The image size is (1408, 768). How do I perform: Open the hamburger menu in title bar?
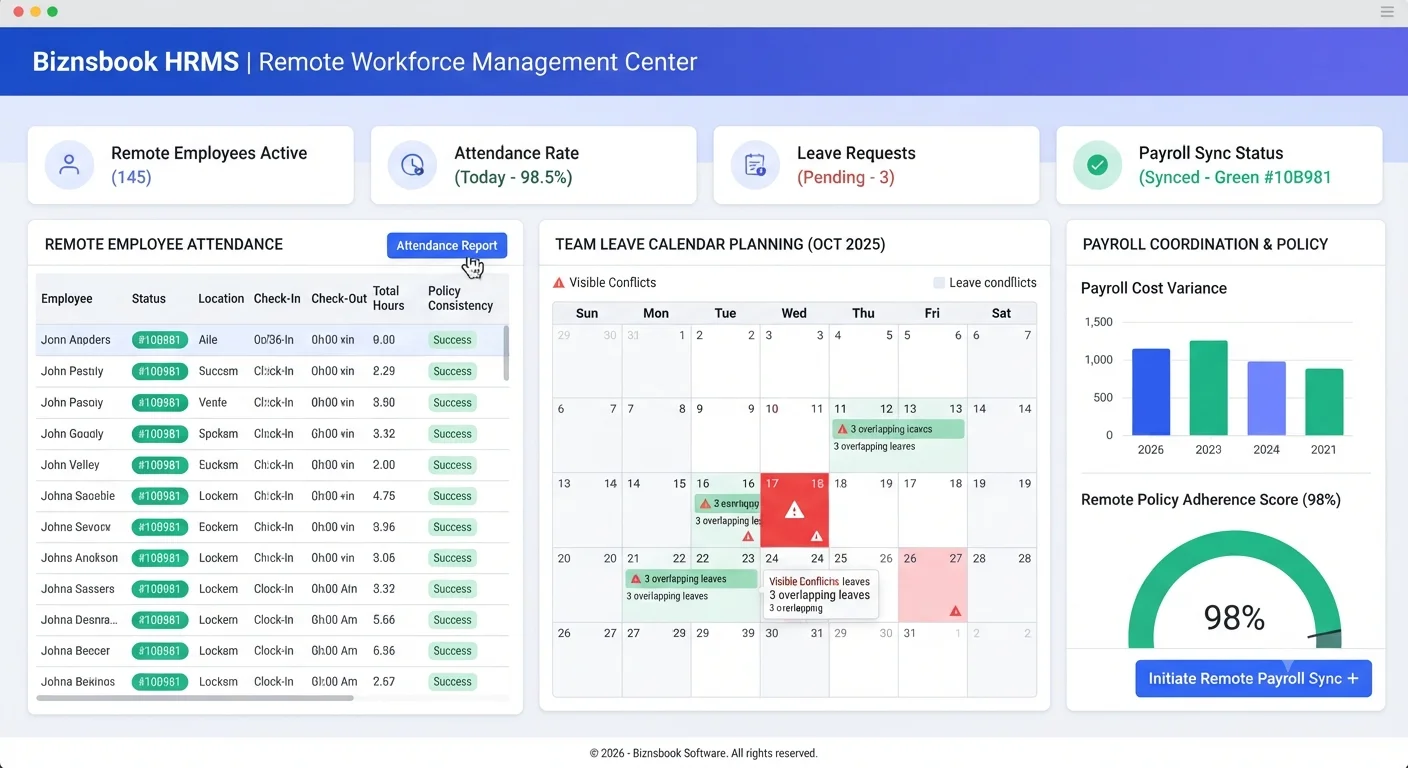coord(1386,12)
